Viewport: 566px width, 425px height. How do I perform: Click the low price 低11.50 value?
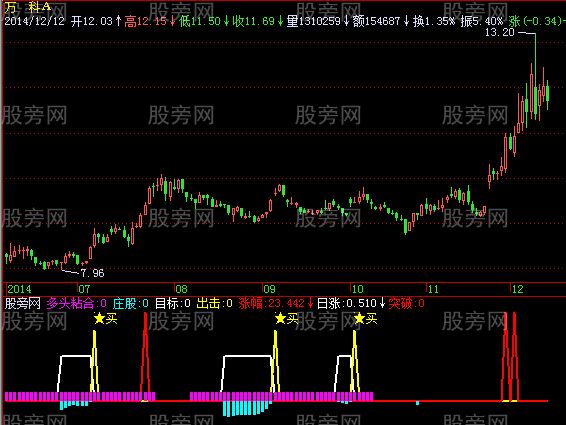pyautogui.click(x=200, y=21)
